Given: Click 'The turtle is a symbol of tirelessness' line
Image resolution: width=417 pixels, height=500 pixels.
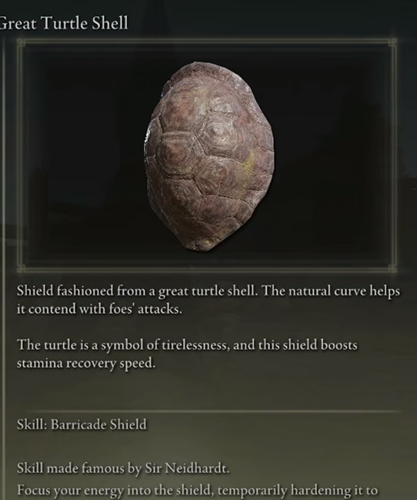Looking at the screenshot, I should [x=123, y=345].
